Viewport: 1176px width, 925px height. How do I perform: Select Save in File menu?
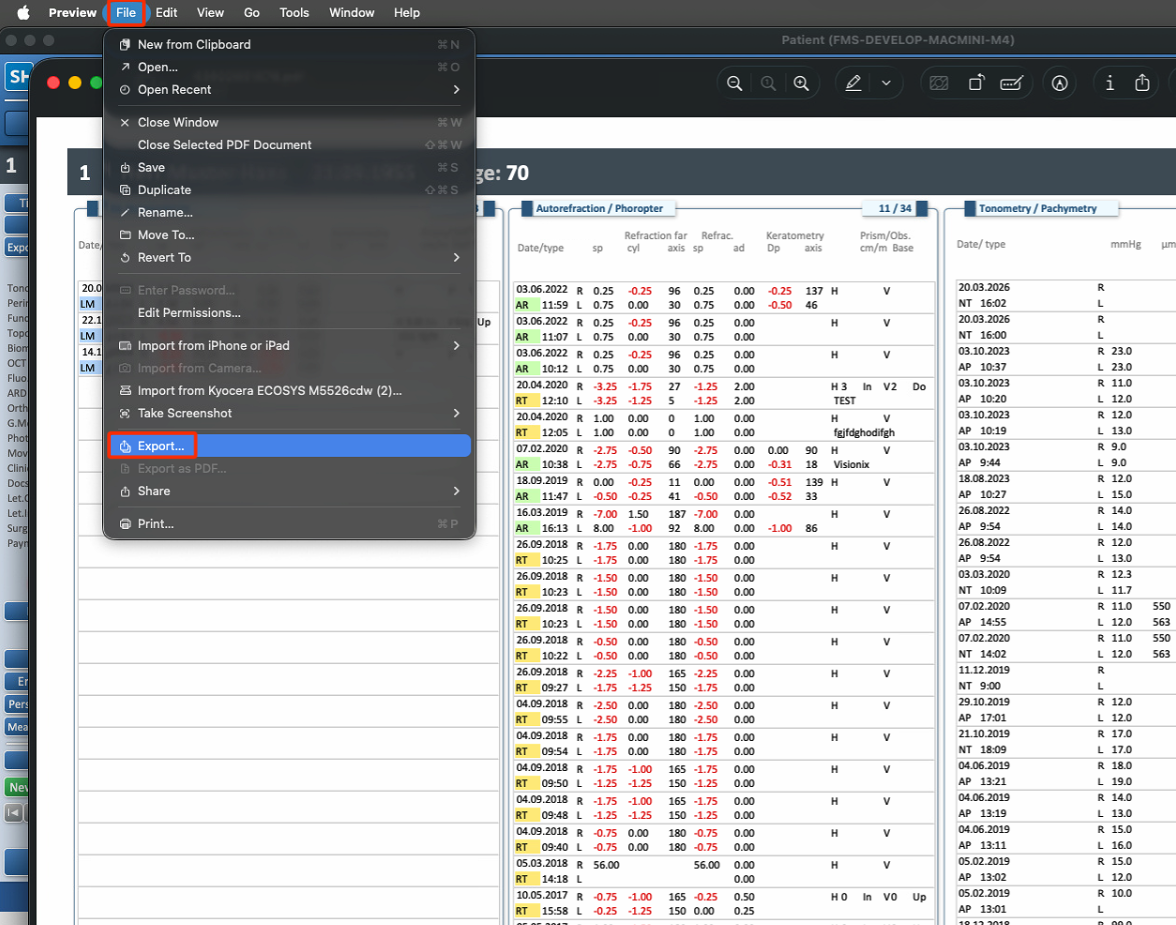point(290,167)
